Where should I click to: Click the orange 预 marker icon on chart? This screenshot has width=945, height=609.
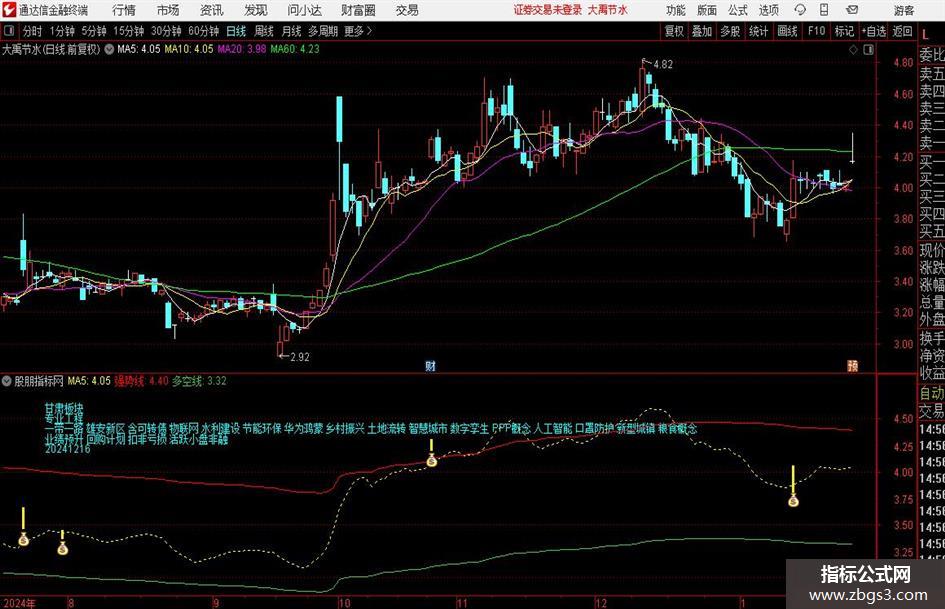click(852, 366)
